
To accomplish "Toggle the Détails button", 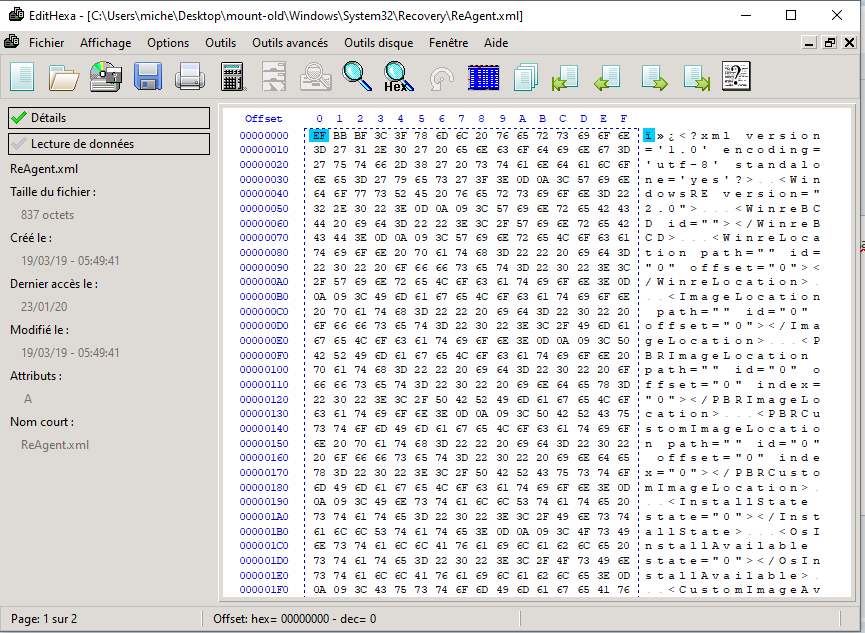I will (109, 118).
